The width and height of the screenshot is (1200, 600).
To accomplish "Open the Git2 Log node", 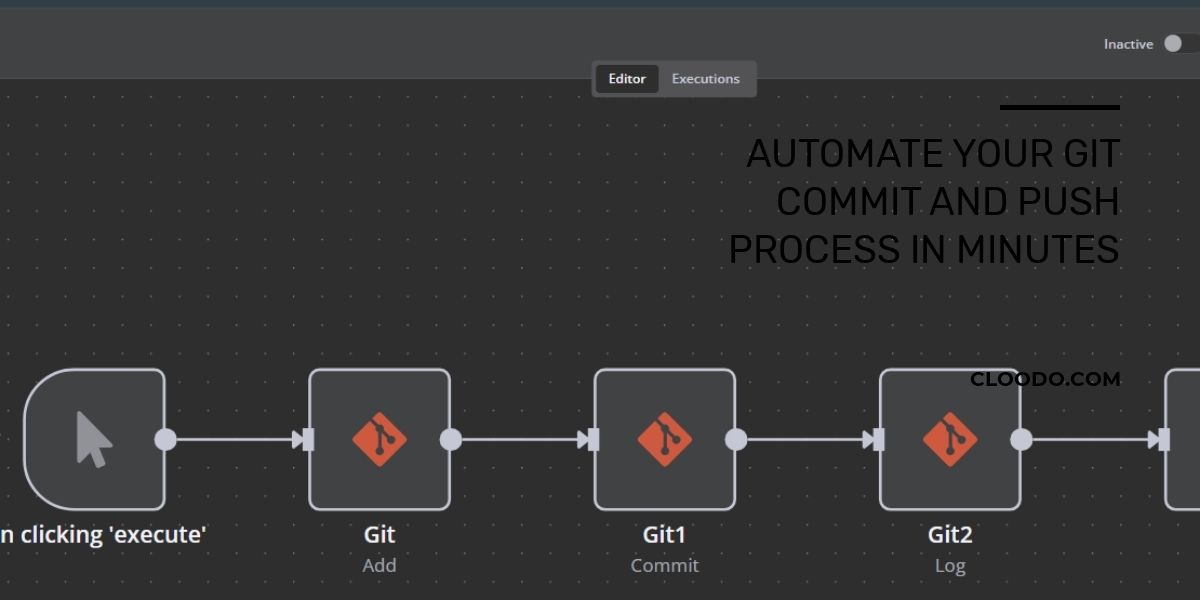I will tap(950, 439).
